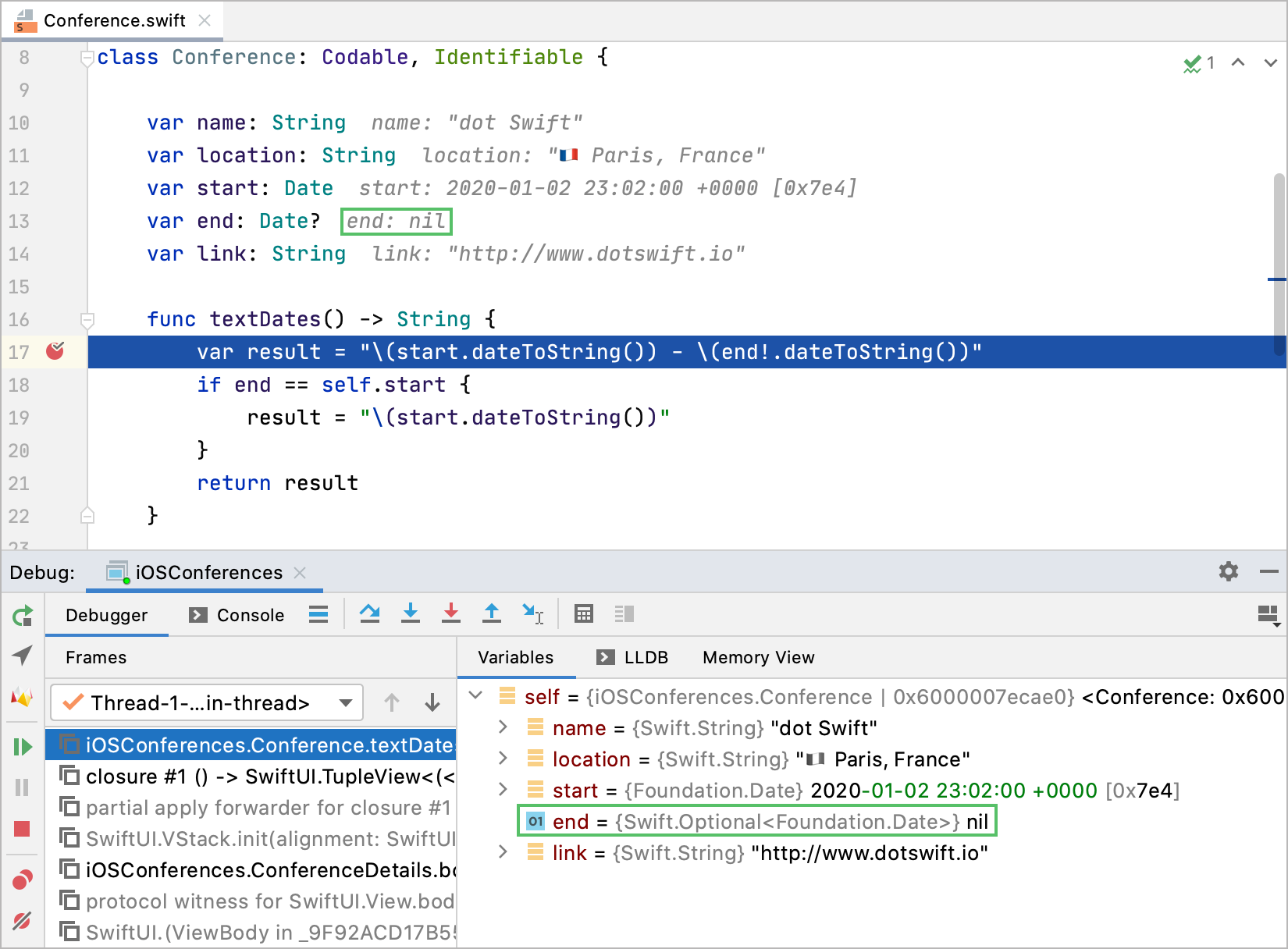This screenshot has width=1288, height=949.
Task: Toggle Mute Breakpoints icon
Action: (x=23, y=921)
